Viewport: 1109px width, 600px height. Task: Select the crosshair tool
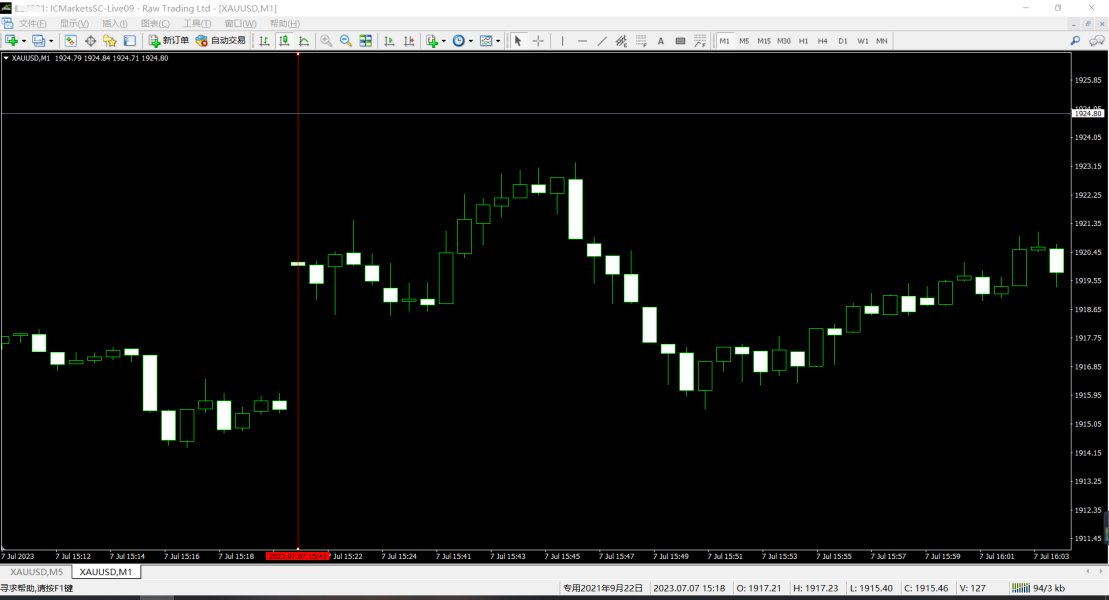[538, 41]
